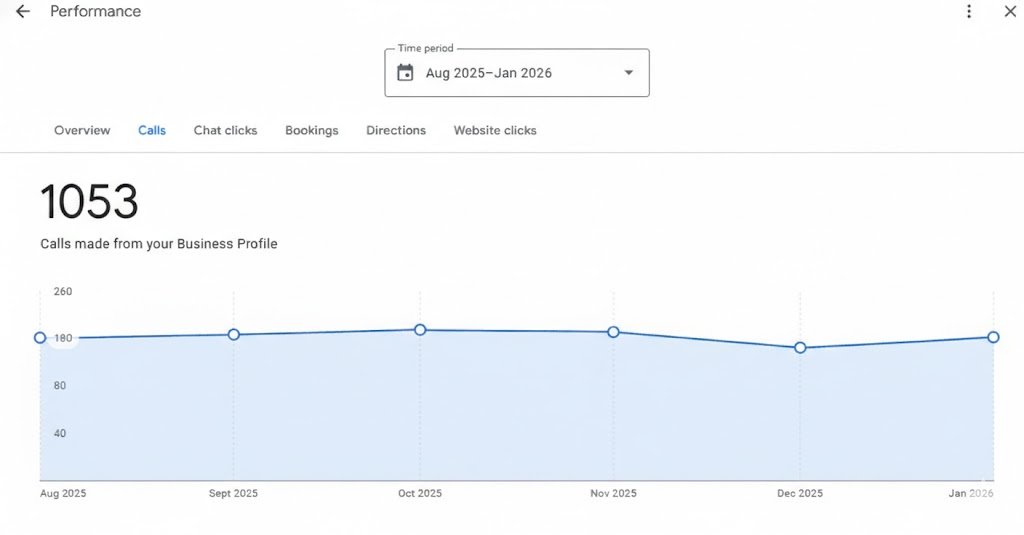Select the Calls tab
The image size is (1024, 535).
coord(152,131)
